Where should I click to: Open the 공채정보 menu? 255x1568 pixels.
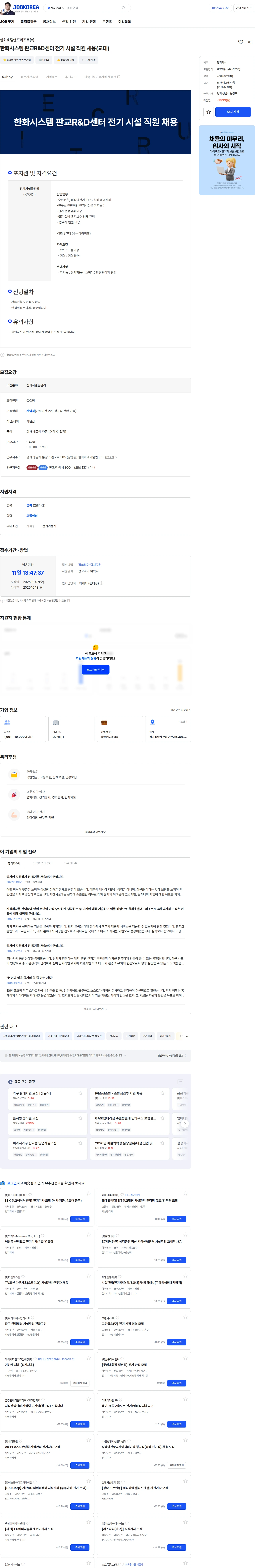point(49,22)
